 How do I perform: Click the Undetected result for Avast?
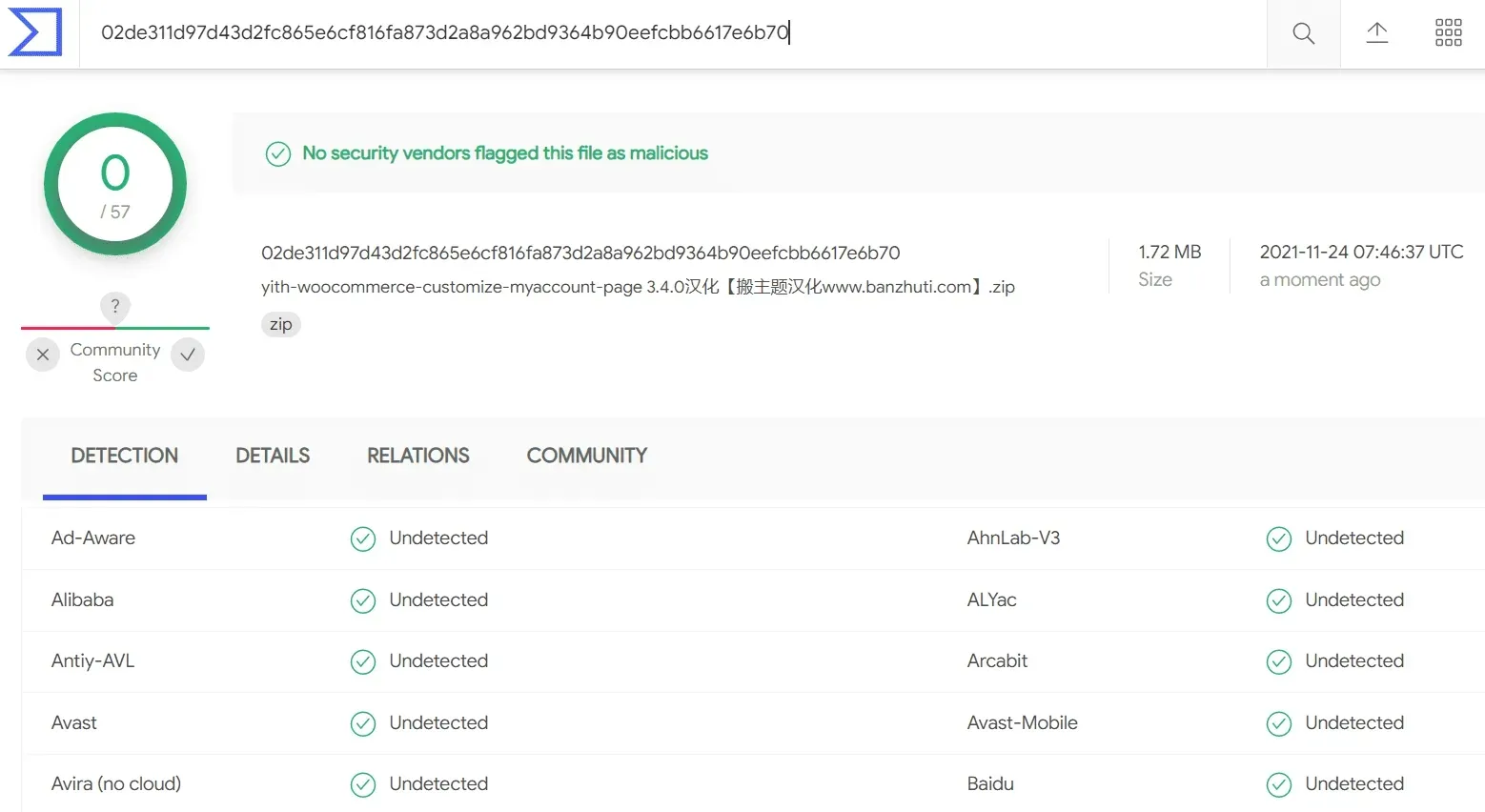point(438,722)
